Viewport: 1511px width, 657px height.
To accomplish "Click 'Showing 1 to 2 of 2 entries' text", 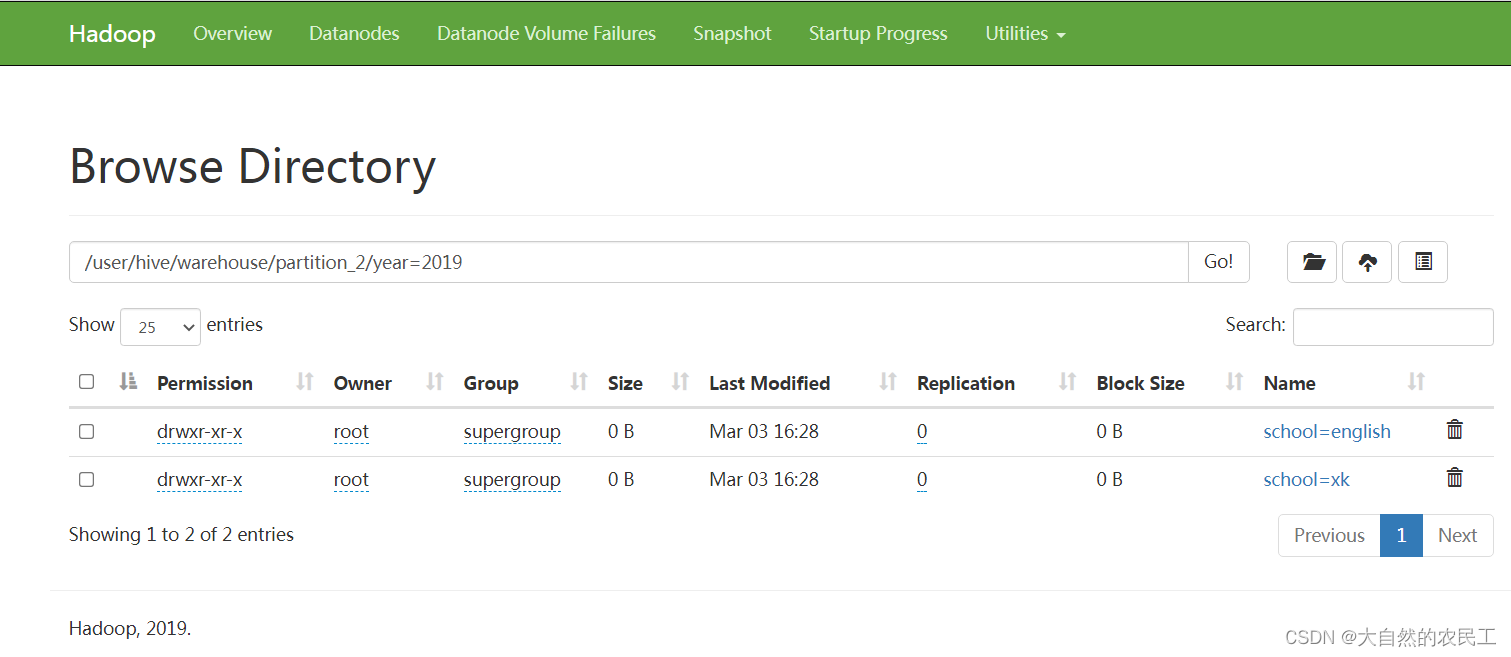I will pos(181,534).
